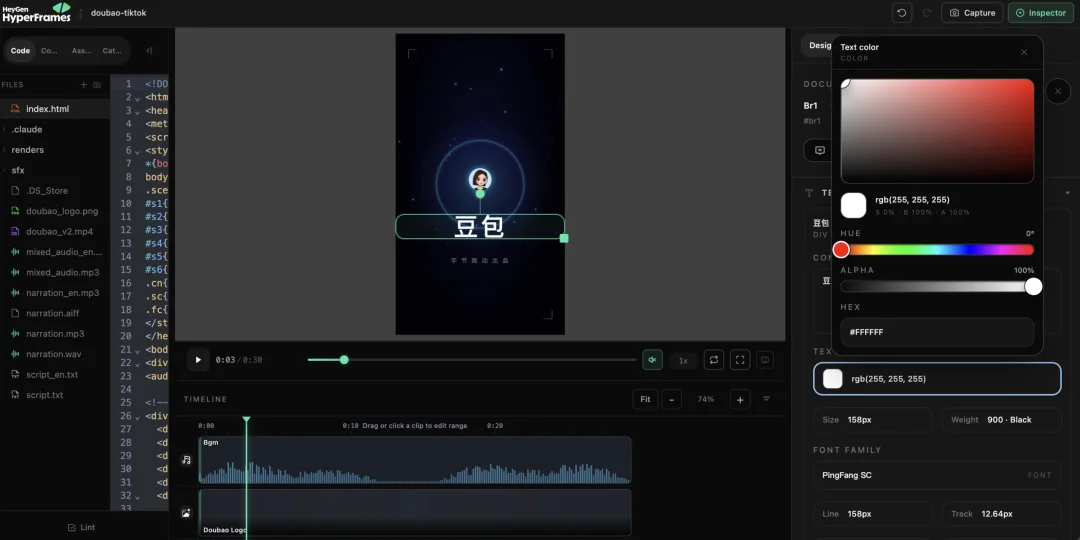This screenshot has height=540, width=1080.
Task: Toggle loop playback
Action: 714,360
